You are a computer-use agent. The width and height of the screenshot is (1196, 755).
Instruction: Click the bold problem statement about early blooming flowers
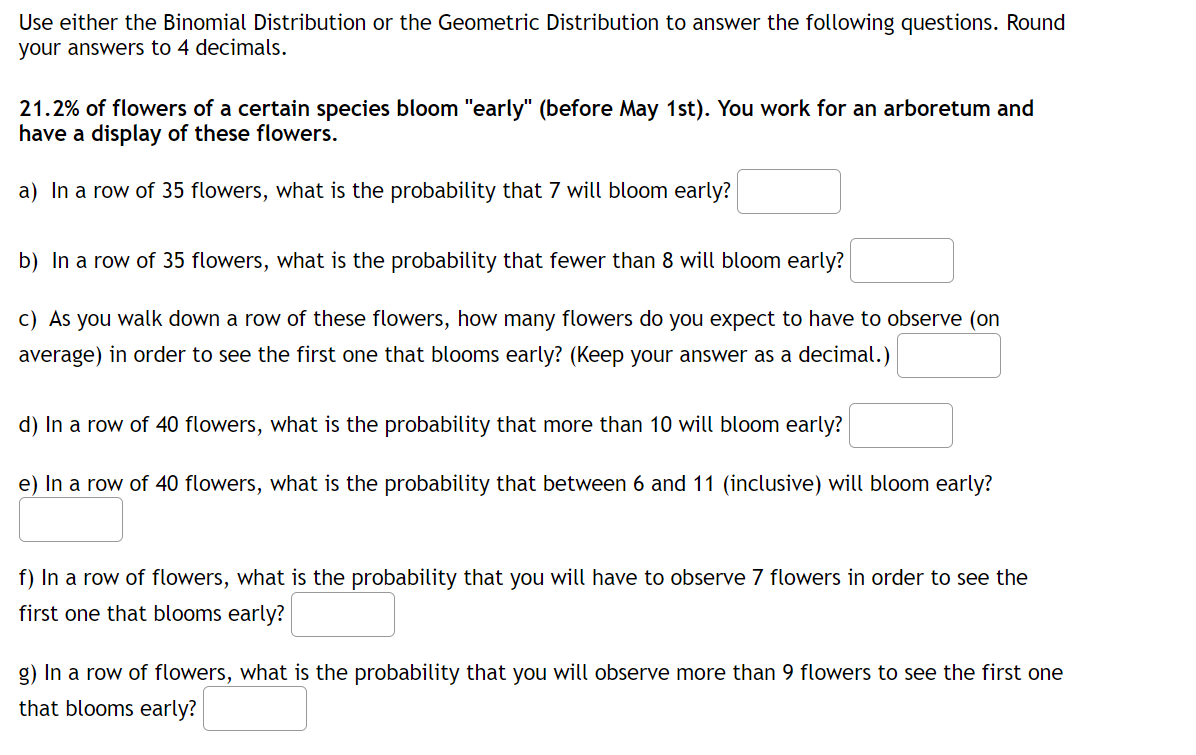pyautogui.click(x=525, y=120)
